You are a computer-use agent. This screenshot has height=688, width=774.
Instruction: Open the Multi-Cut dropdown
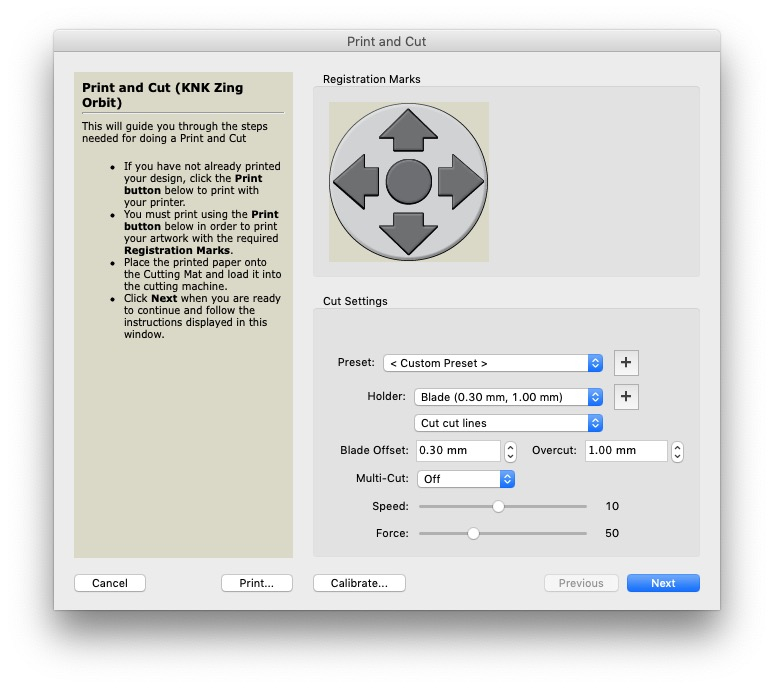pos(466,479)
